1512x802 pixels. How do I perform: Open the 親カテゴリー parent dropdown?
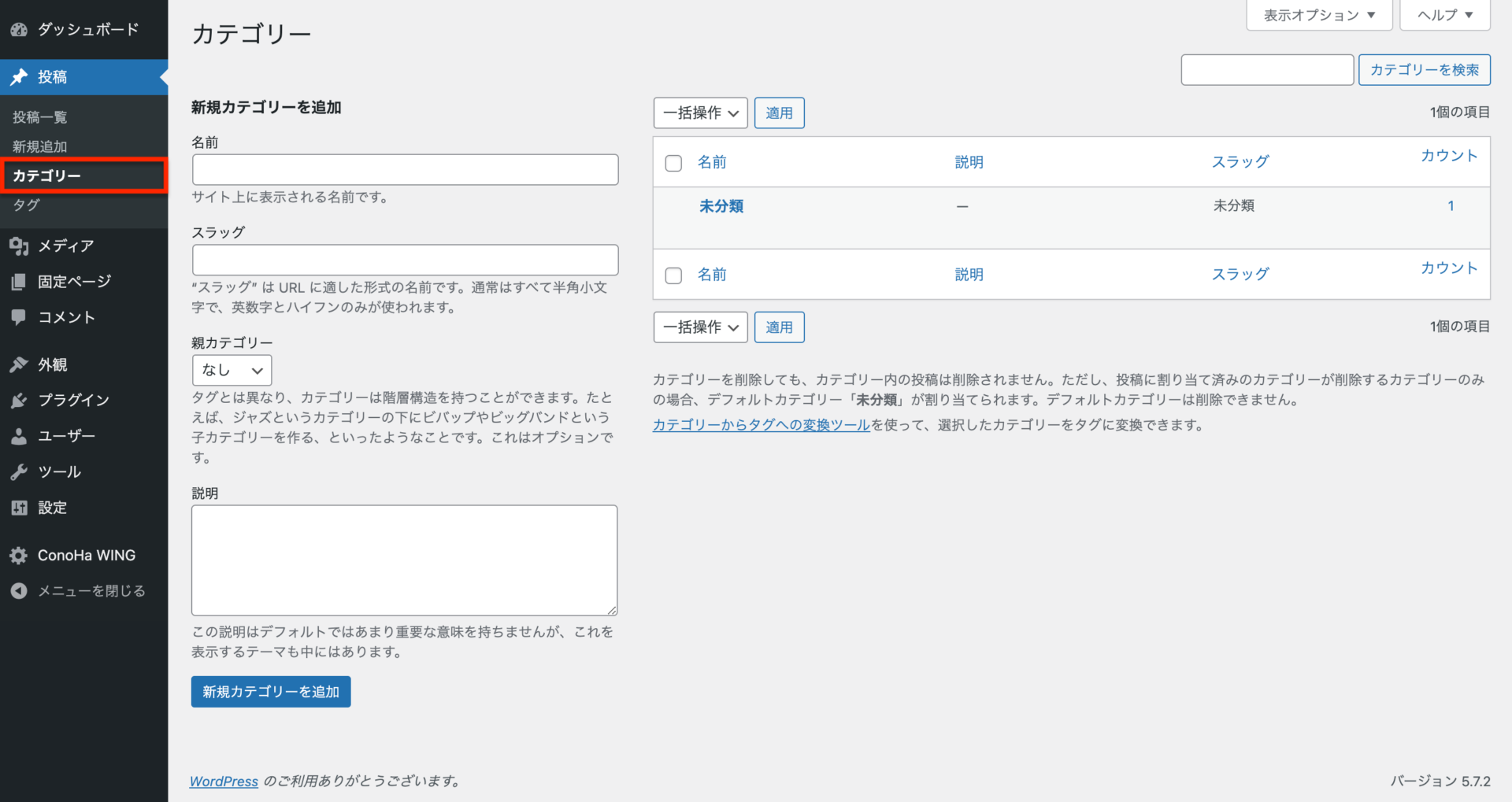click(x=232, y=370)
